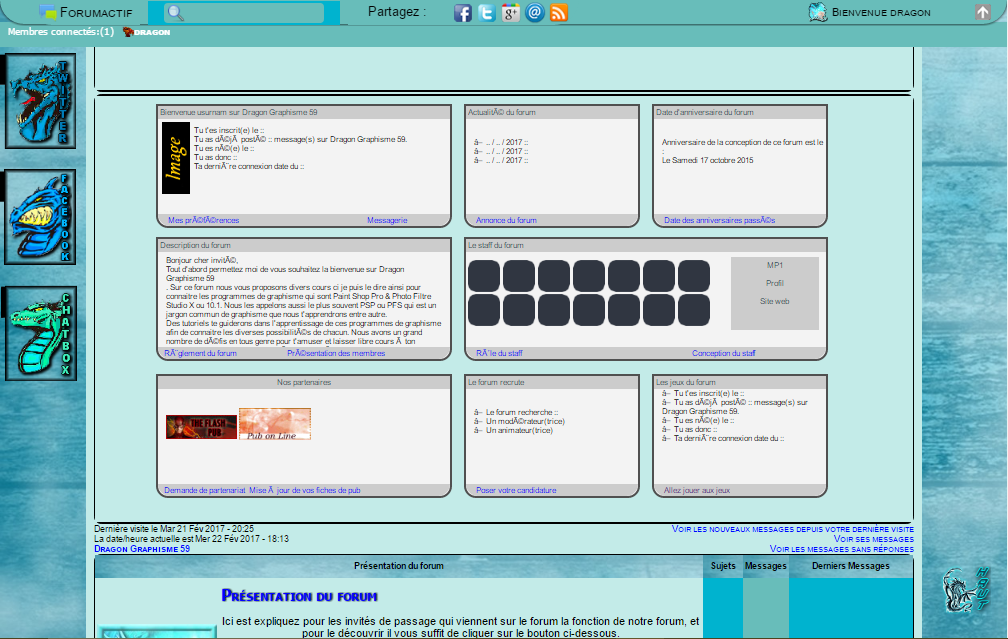
Task: Click the up-arrow icon in the top toolbar
Action: (x=983, y=13)
